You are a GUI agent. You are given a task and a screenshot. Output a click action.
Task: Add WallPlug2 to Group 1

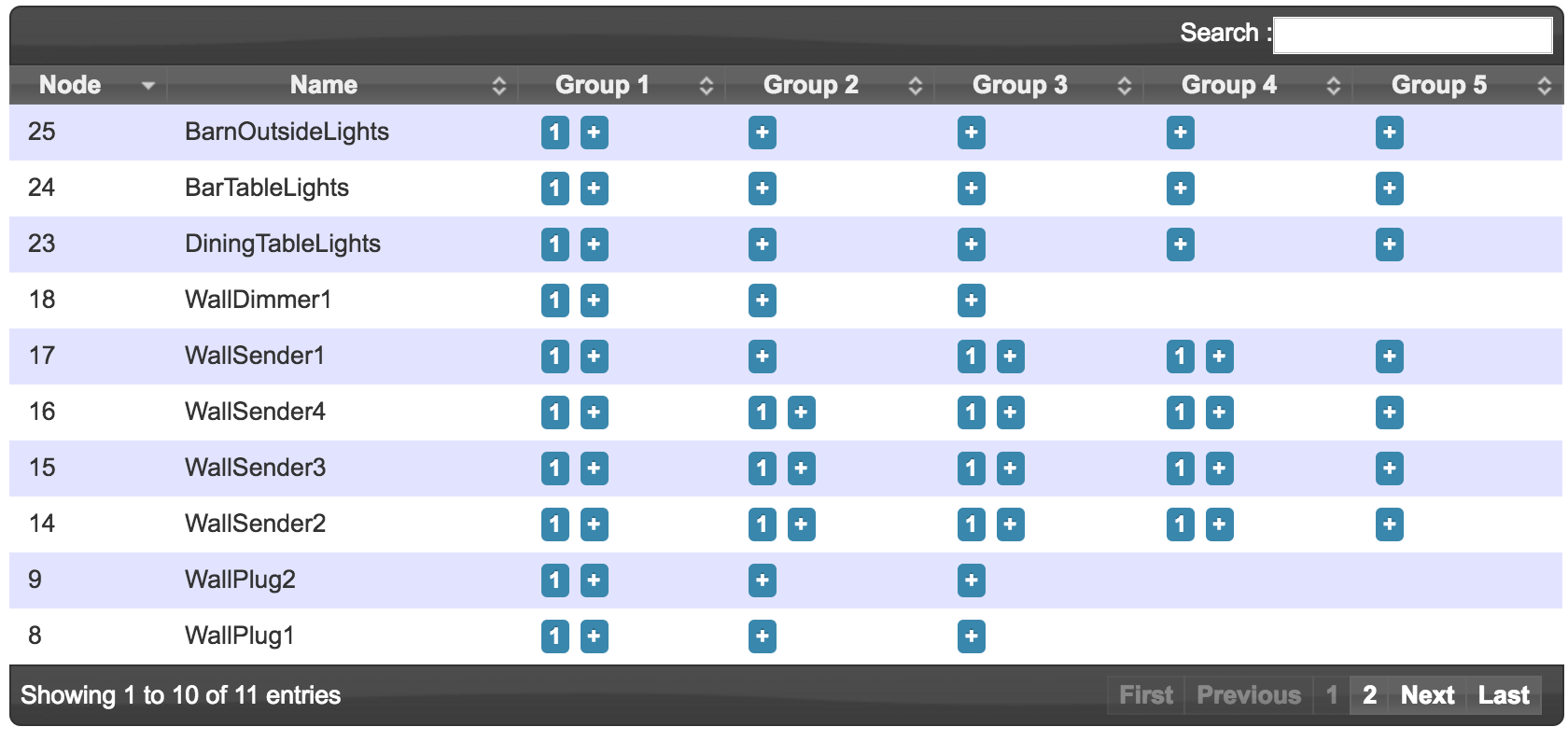click(x=595, y=580)
